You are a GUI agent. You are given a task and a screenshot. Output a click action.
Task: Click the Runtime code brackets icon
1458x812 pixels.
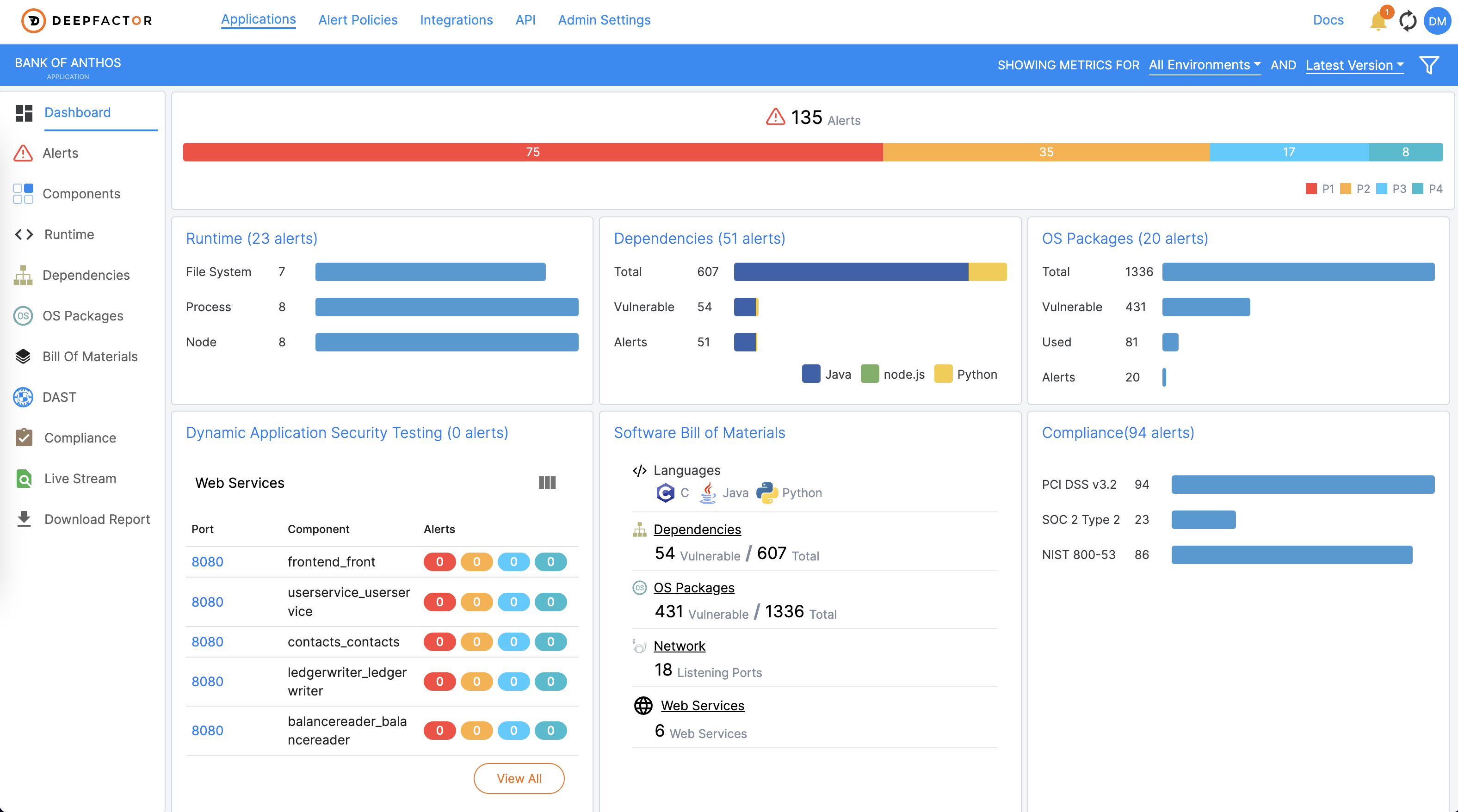click(24, 234)
